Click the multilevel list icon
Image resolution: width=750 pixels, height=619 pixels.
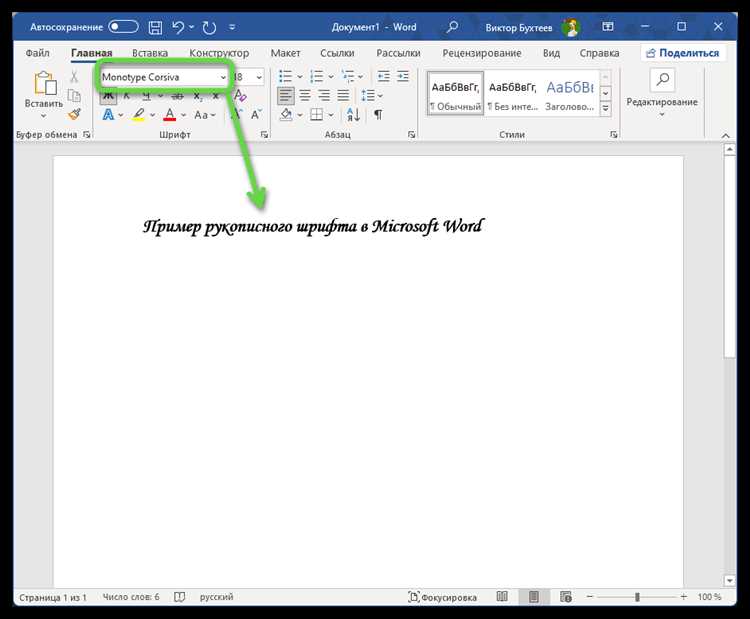pyautogui.click(x=348, y=76)
